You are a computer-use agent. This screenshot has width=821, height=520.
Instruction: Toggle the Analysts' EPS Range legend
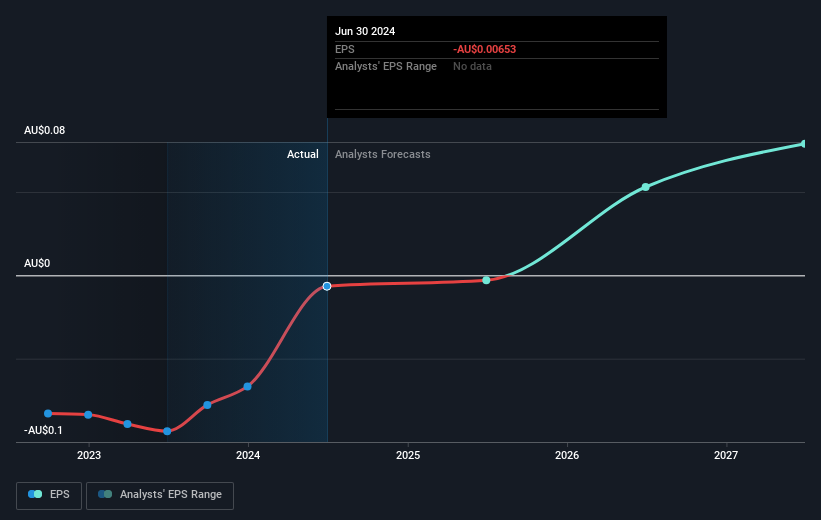160,495
